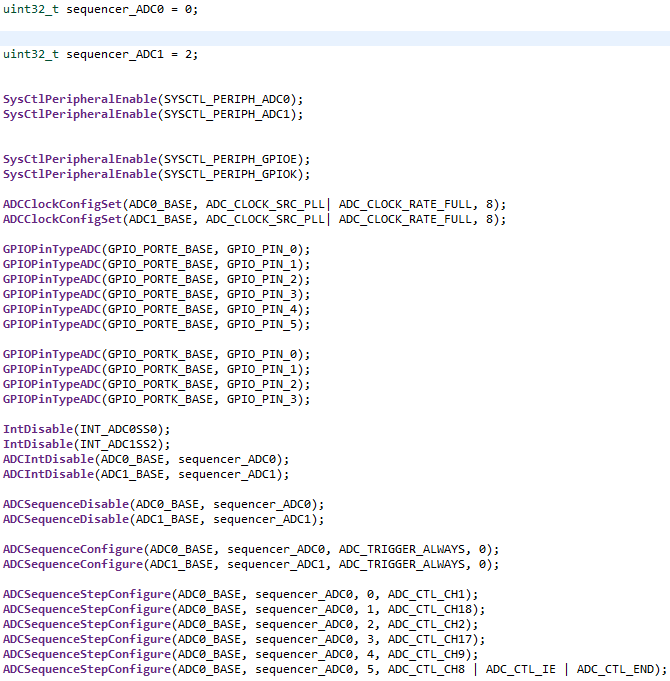Click ADCSequenceDisable line for ADC1_BASE
The image size is (670, 681).
pyautogui.click(x=163, y=519)
